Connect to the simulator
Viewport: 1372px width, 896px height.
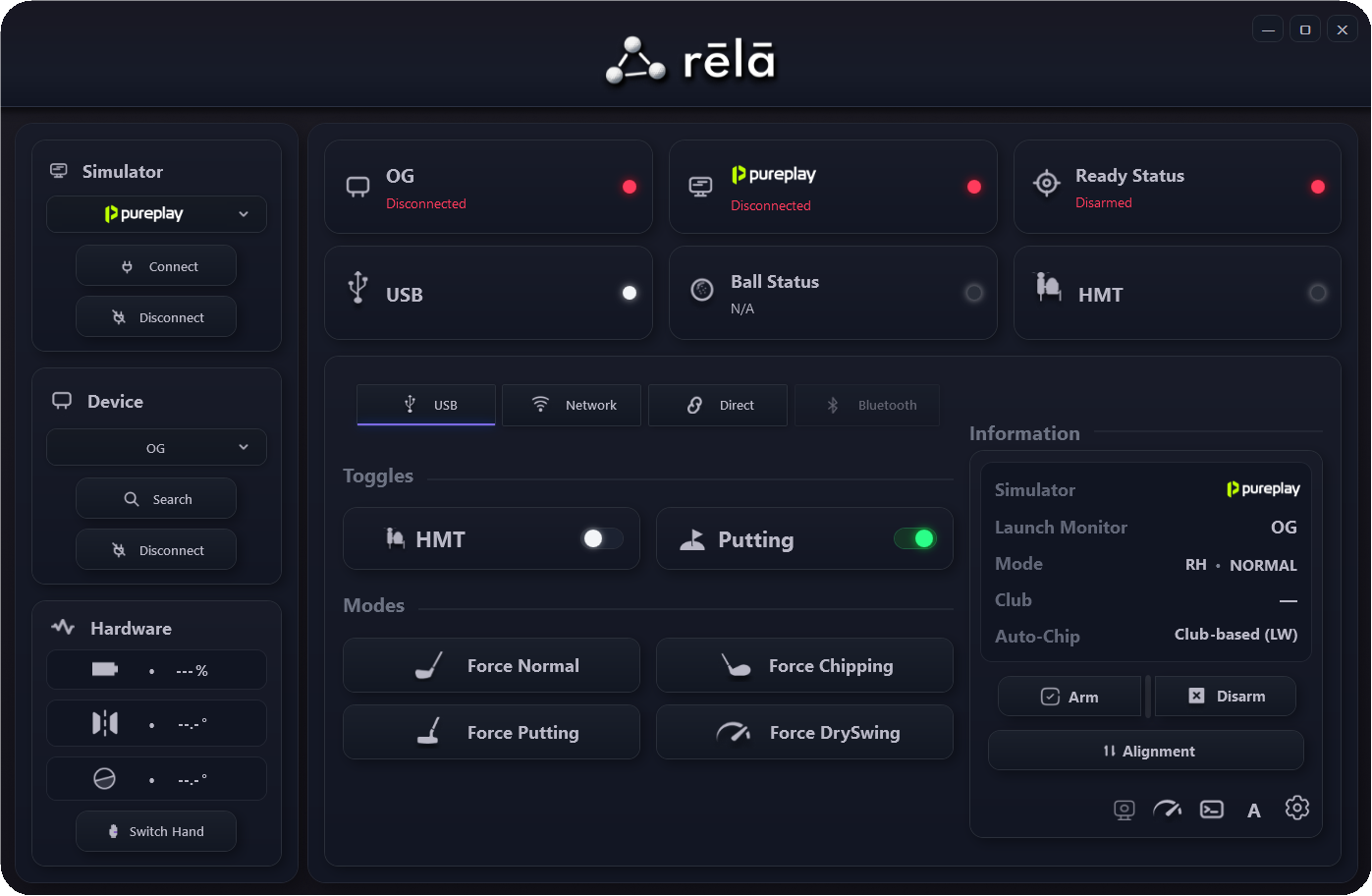[156, 266]
